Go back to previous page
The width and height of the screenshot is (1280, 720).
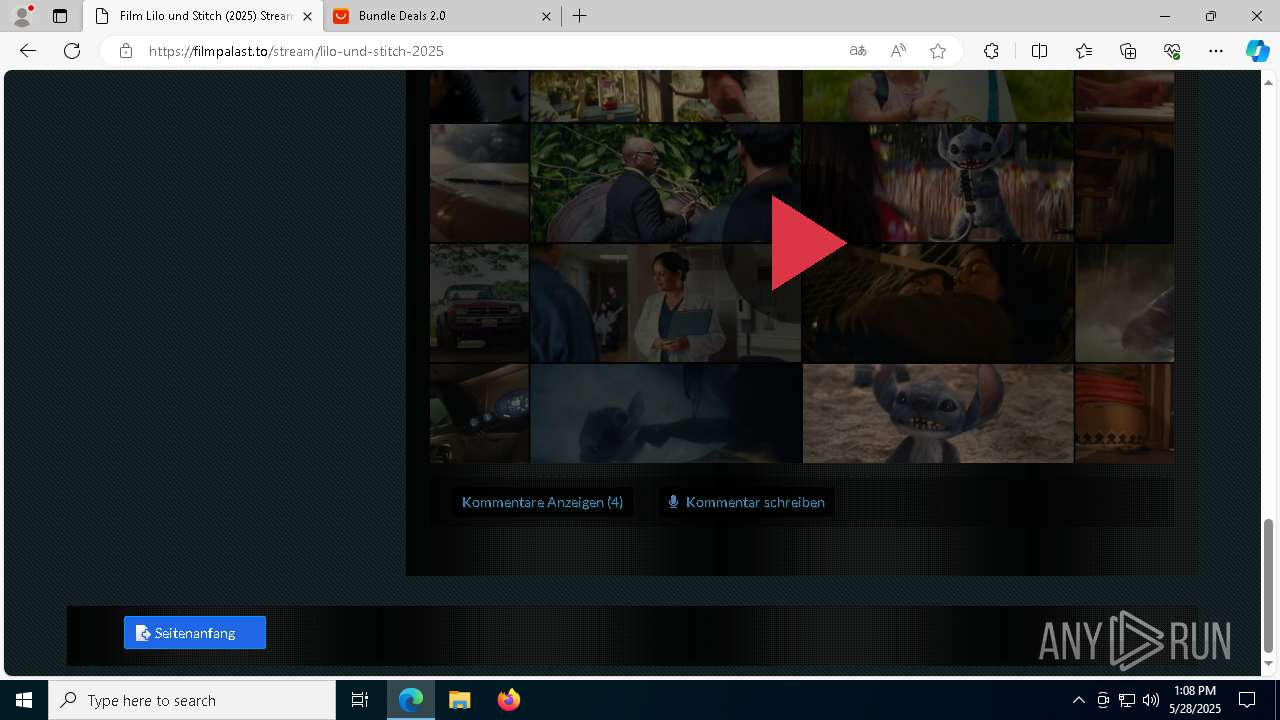click(28, 51)
